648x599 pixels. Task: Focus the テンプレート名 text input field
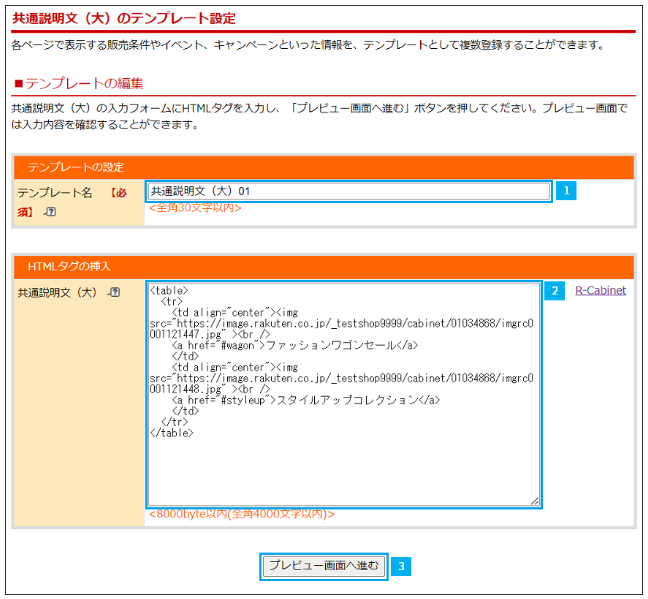(x=348, y=191)
